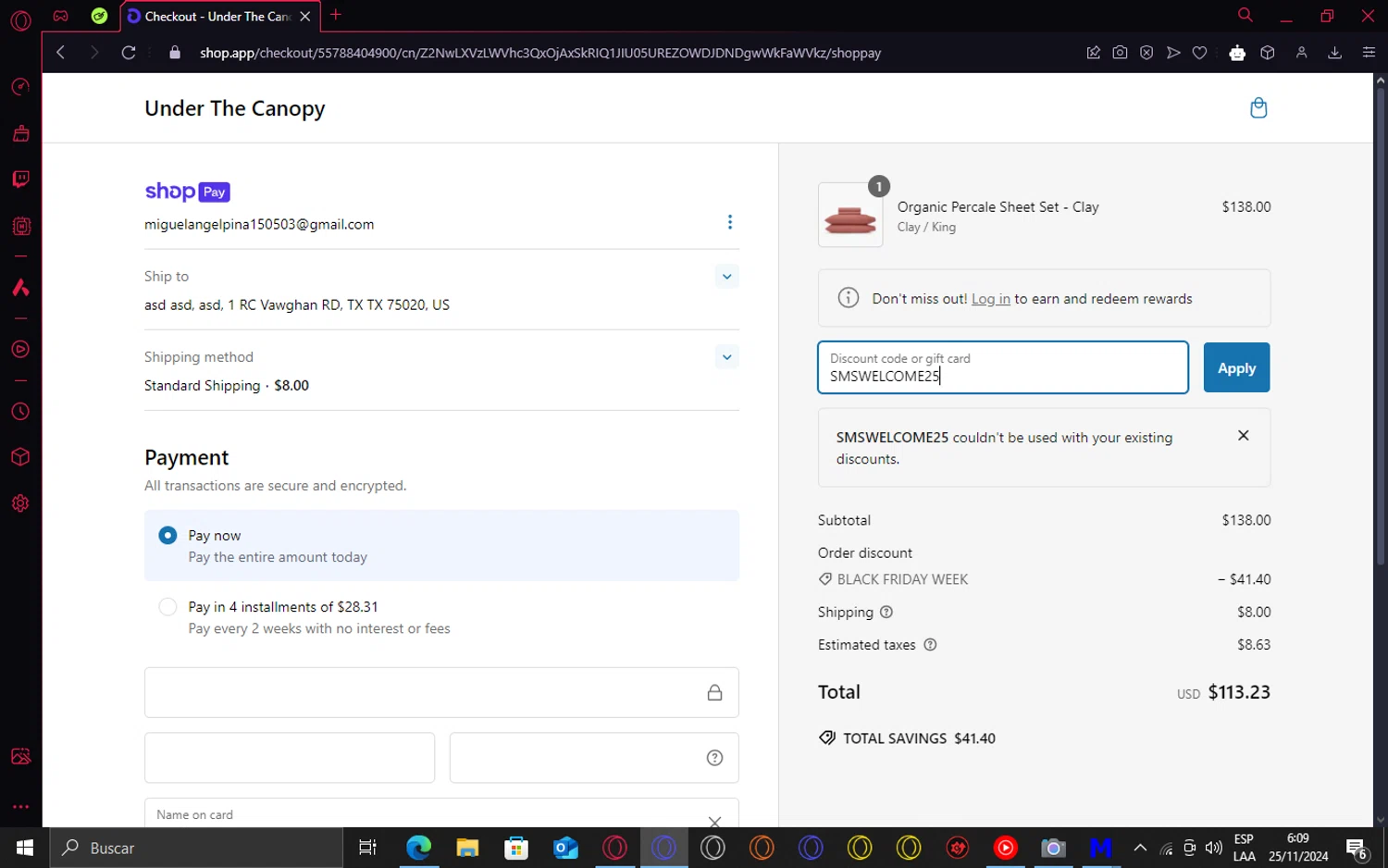Follow the Log in rewards link
Viewport: 1388px width, 868px height.
click(990, 299)
